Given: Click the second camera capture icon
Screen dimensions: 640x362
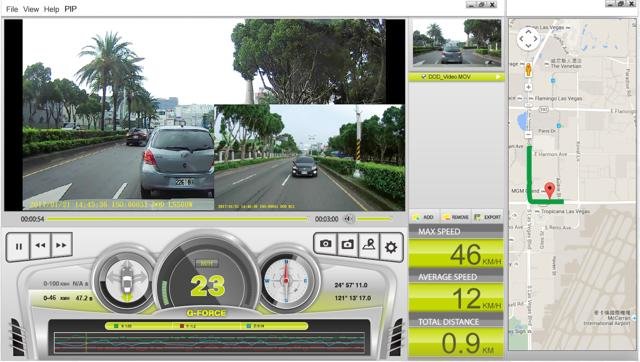Looking at the screenshot, I should tap(347, 244).
